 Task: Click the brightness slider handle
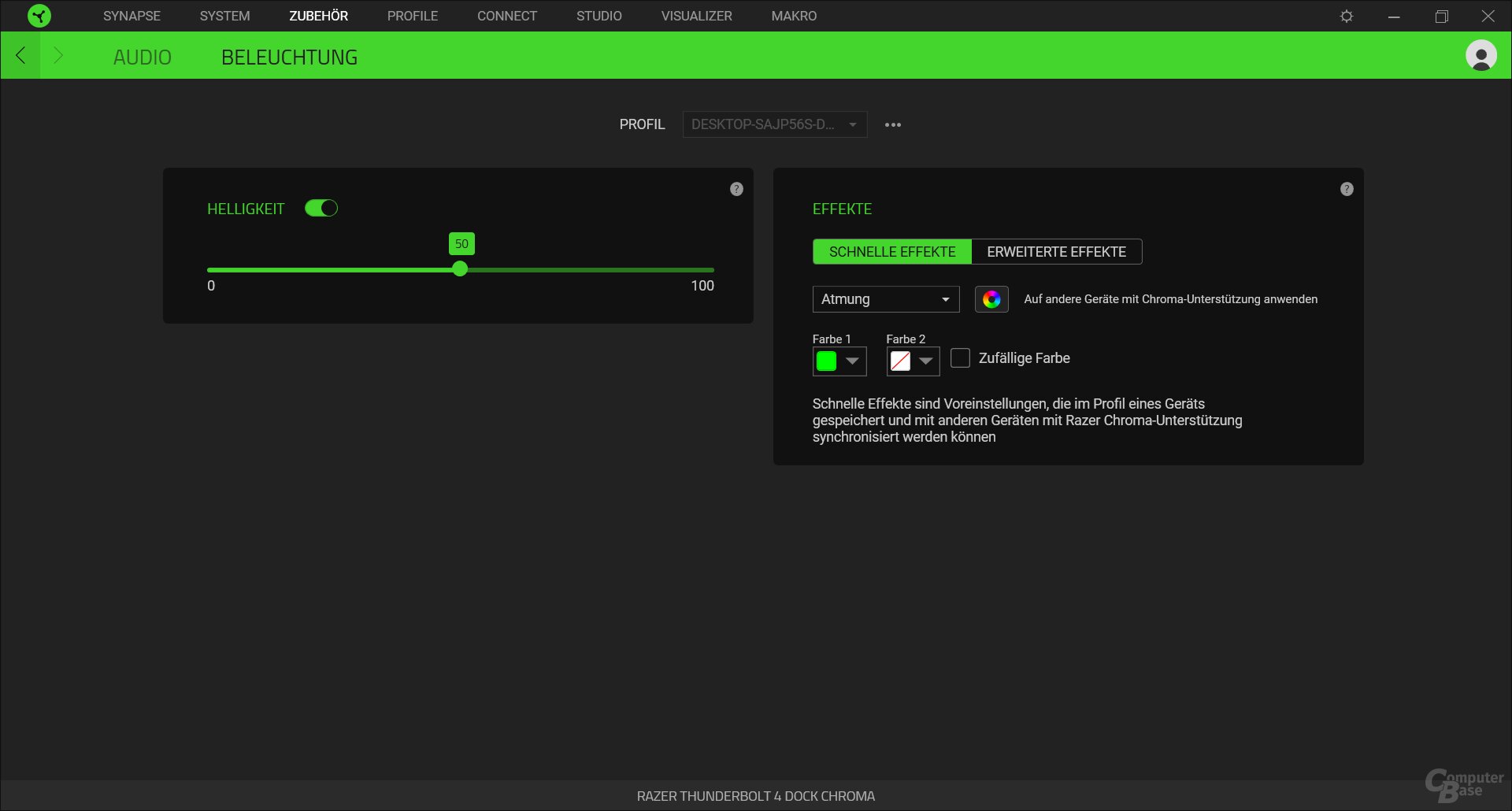tap(460, 269)
